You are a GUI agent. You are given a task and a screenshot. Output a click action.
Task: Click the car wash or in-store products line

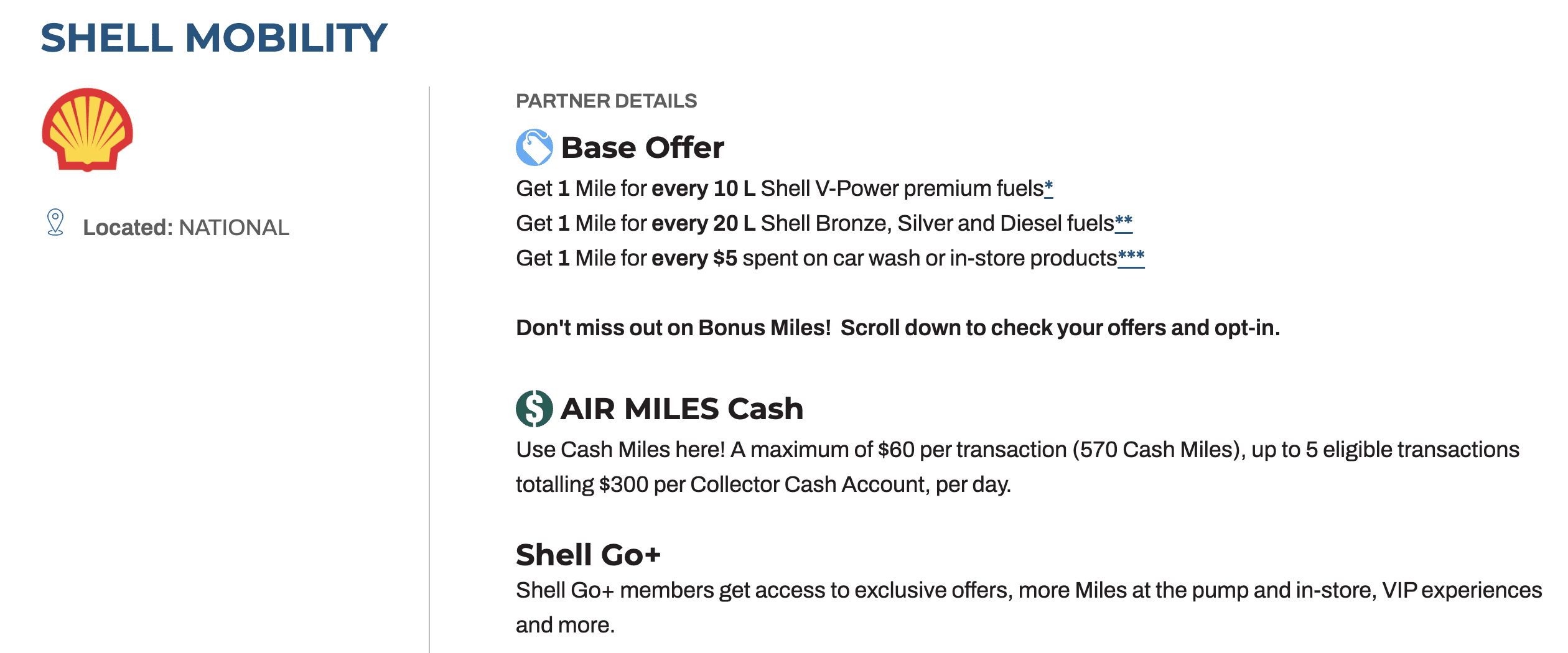(x=815, y=258)
